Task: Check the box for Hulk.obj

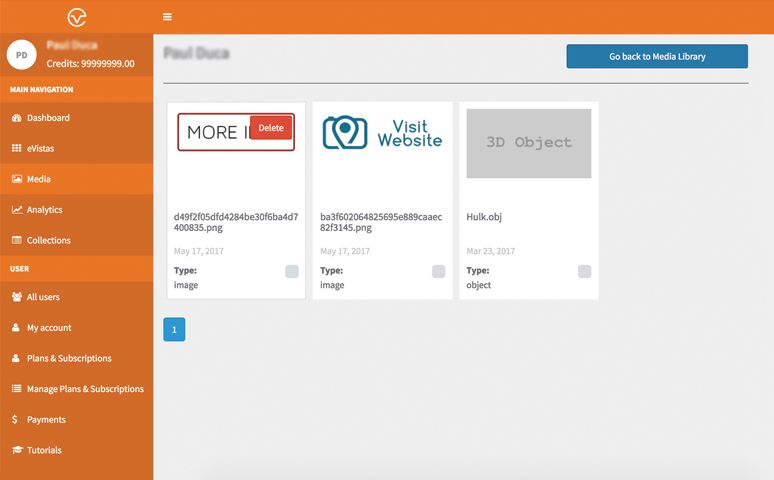Action: click(x=584, y=271)
